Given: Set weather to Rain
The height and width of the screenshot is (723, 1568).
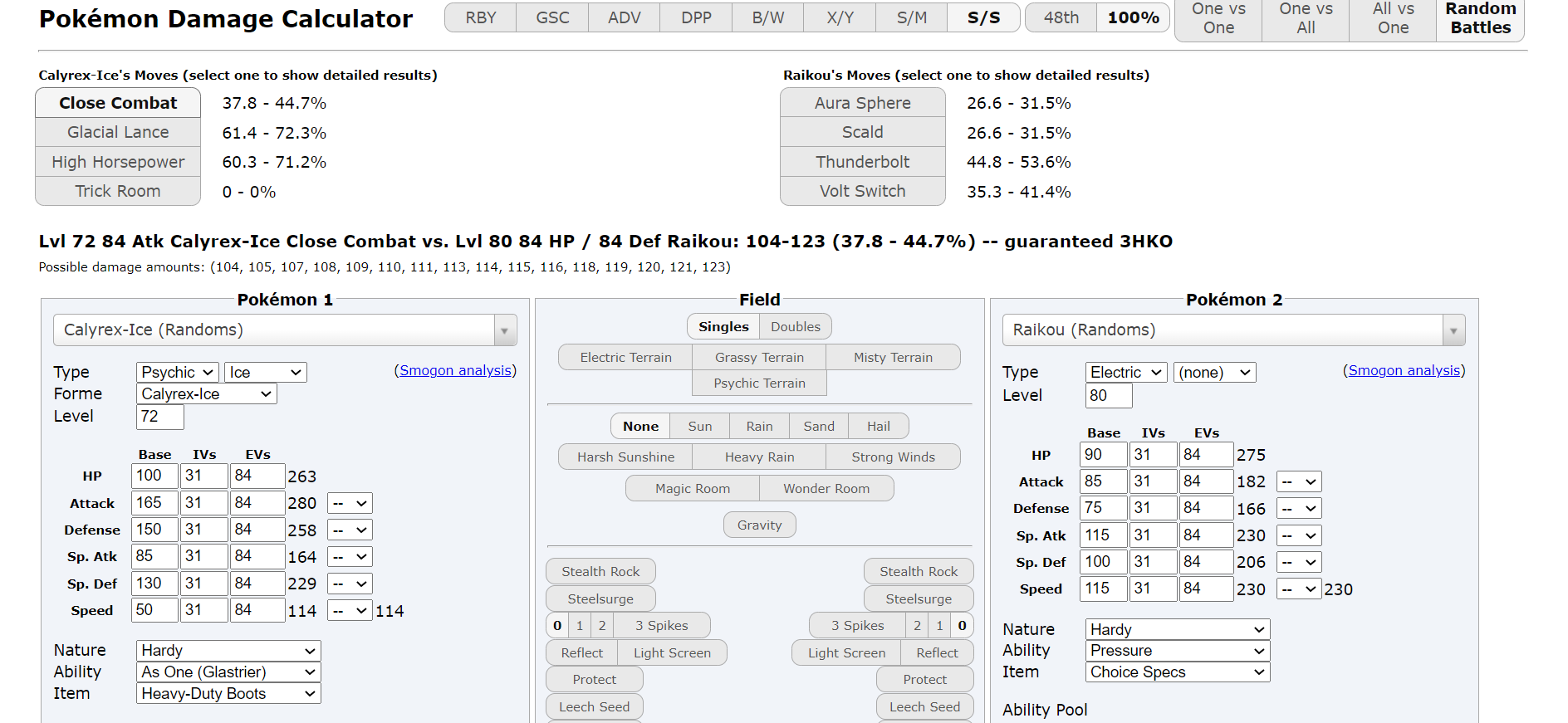Looking at the screenshot, I should click(759, 426).
